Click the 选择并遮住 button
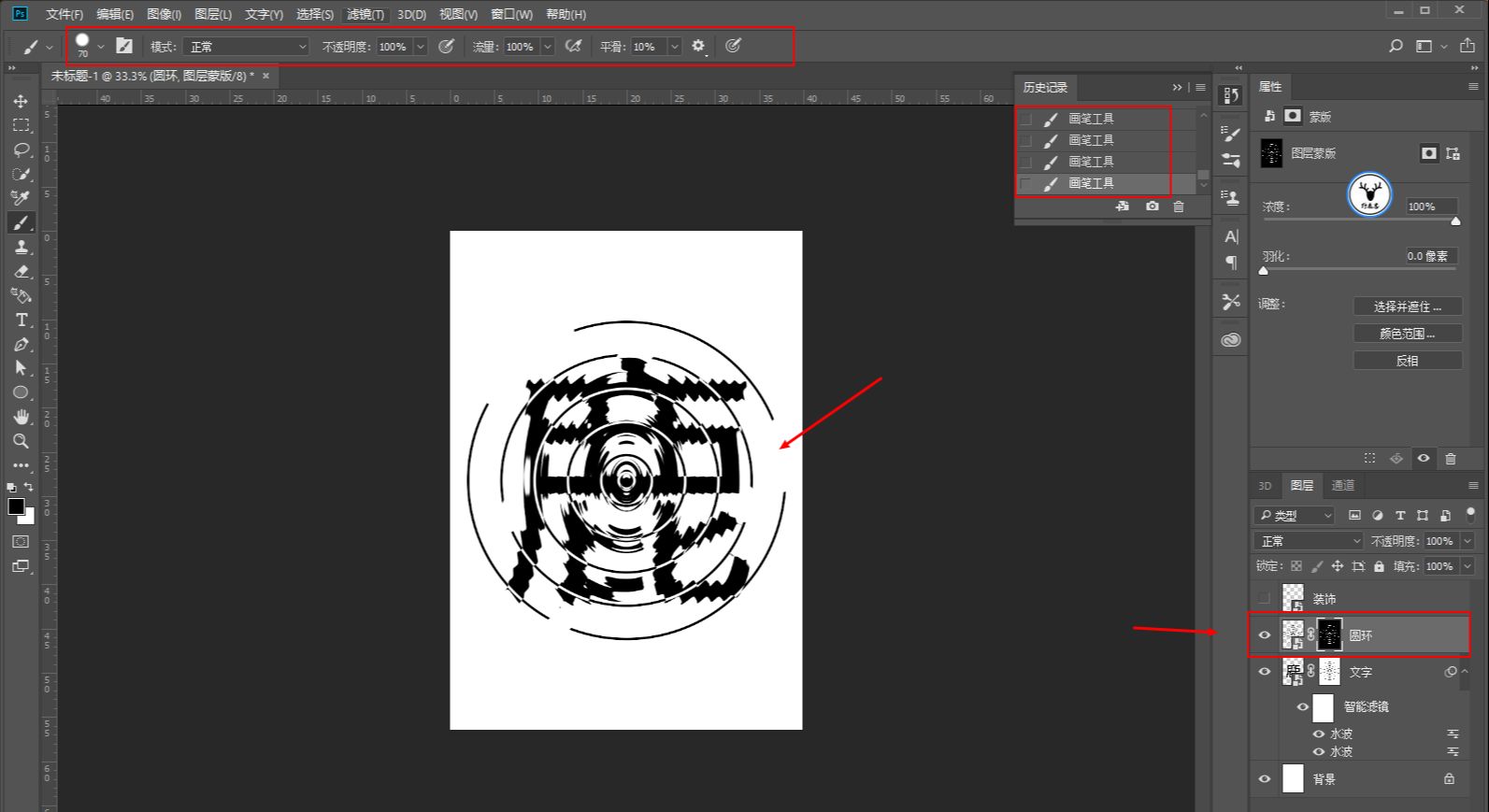1489x812 pixels. pos(1407,306)
